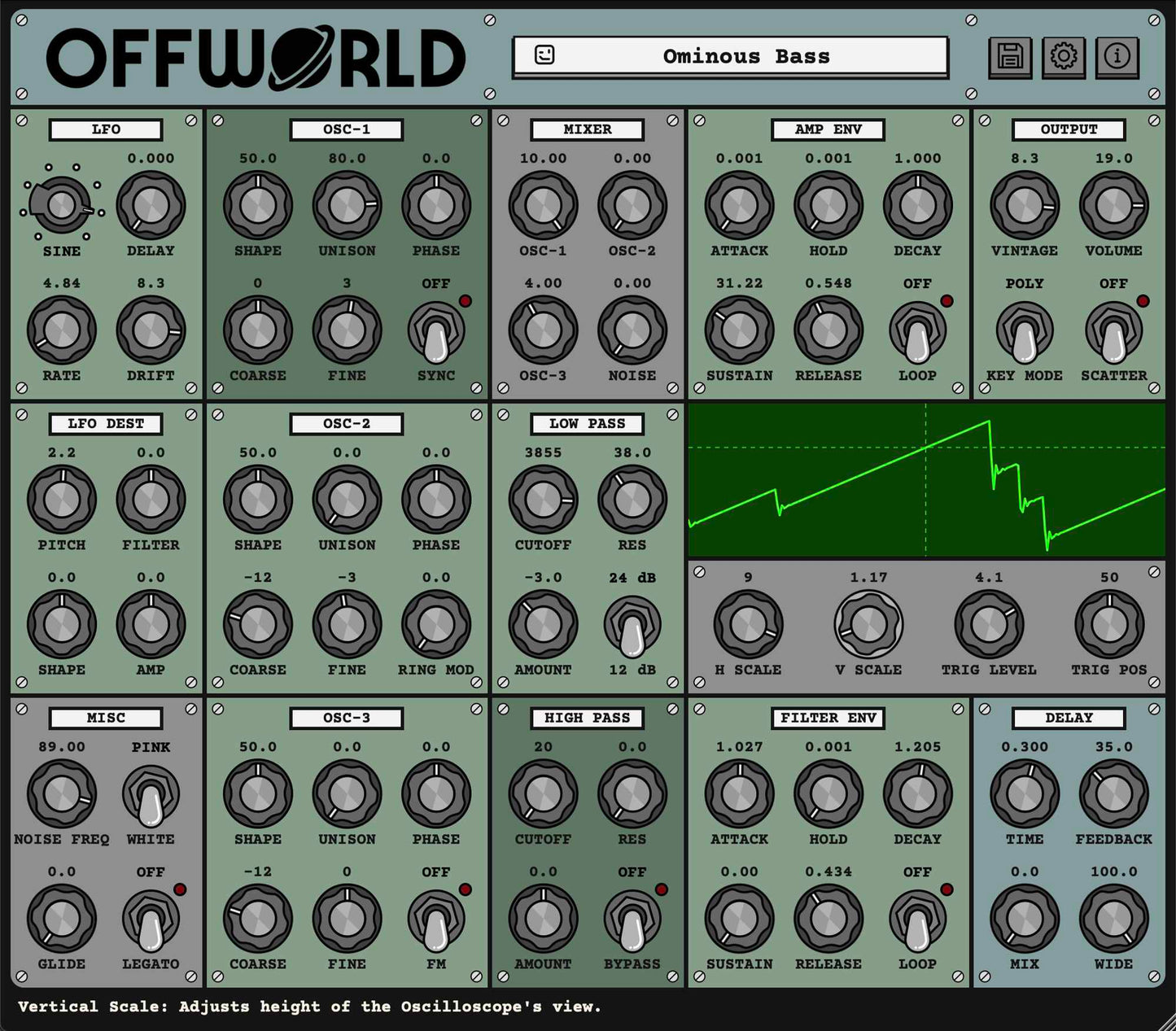Image resolution: width=1176 pixels, height=1031 pixels.
Task: Click the oscilloscope V SCALE knob
Action: 868,624
